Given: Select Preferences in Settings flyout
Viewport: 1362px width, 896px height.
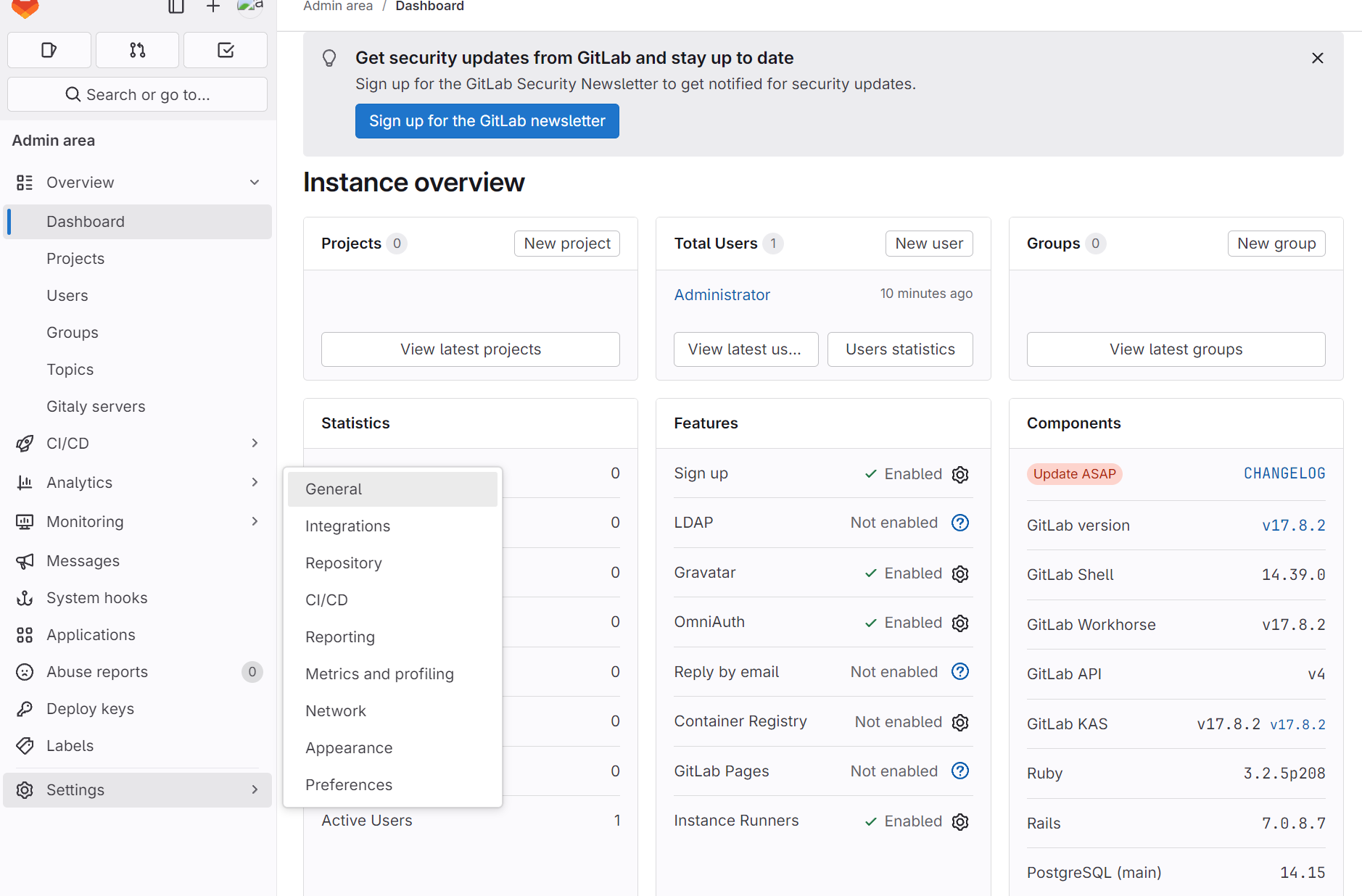Looking at the screenshot, I should tap(392, 785).
